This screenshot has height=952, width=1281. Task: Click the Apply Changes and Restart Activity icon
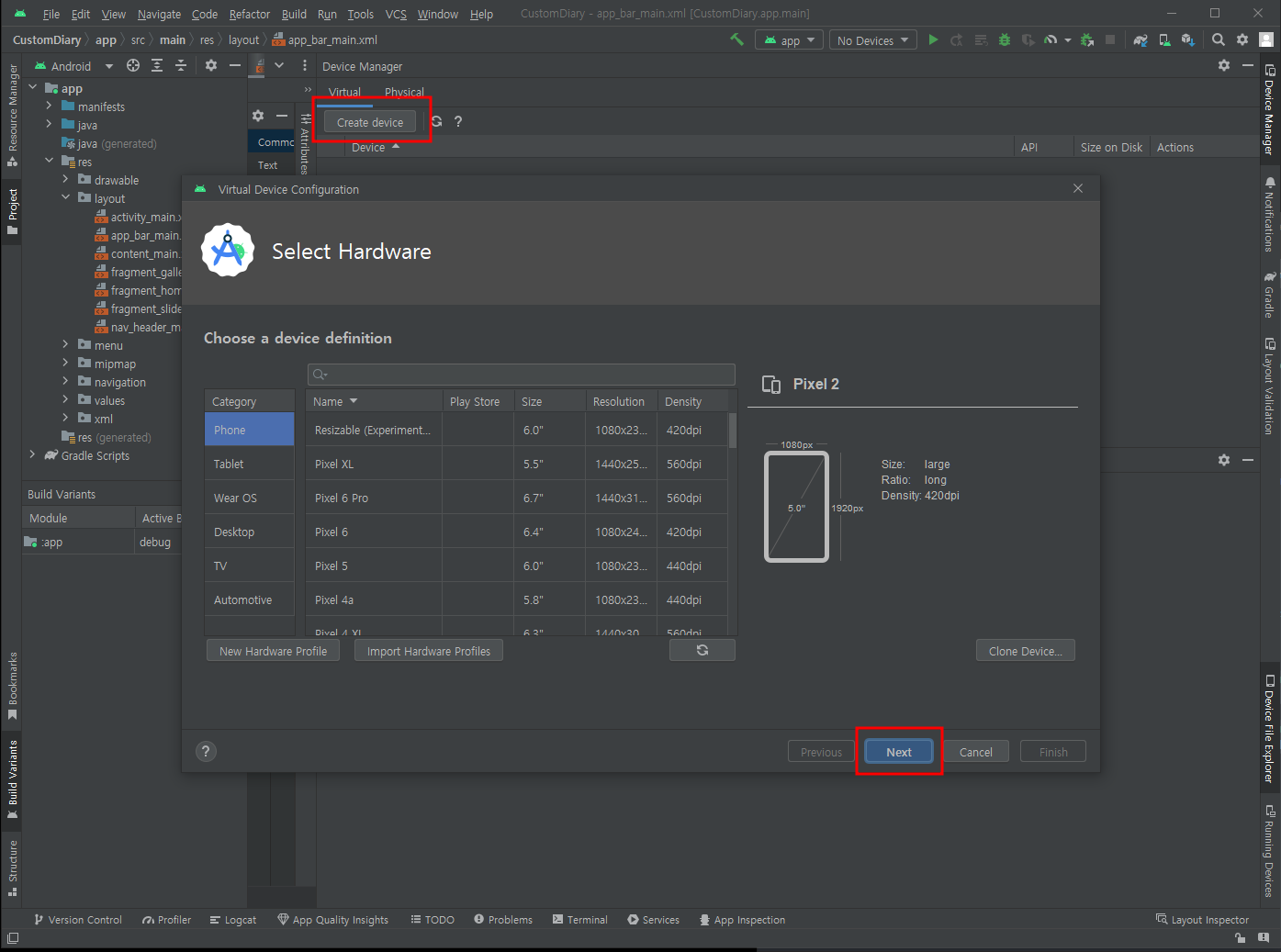pos(957,39)
